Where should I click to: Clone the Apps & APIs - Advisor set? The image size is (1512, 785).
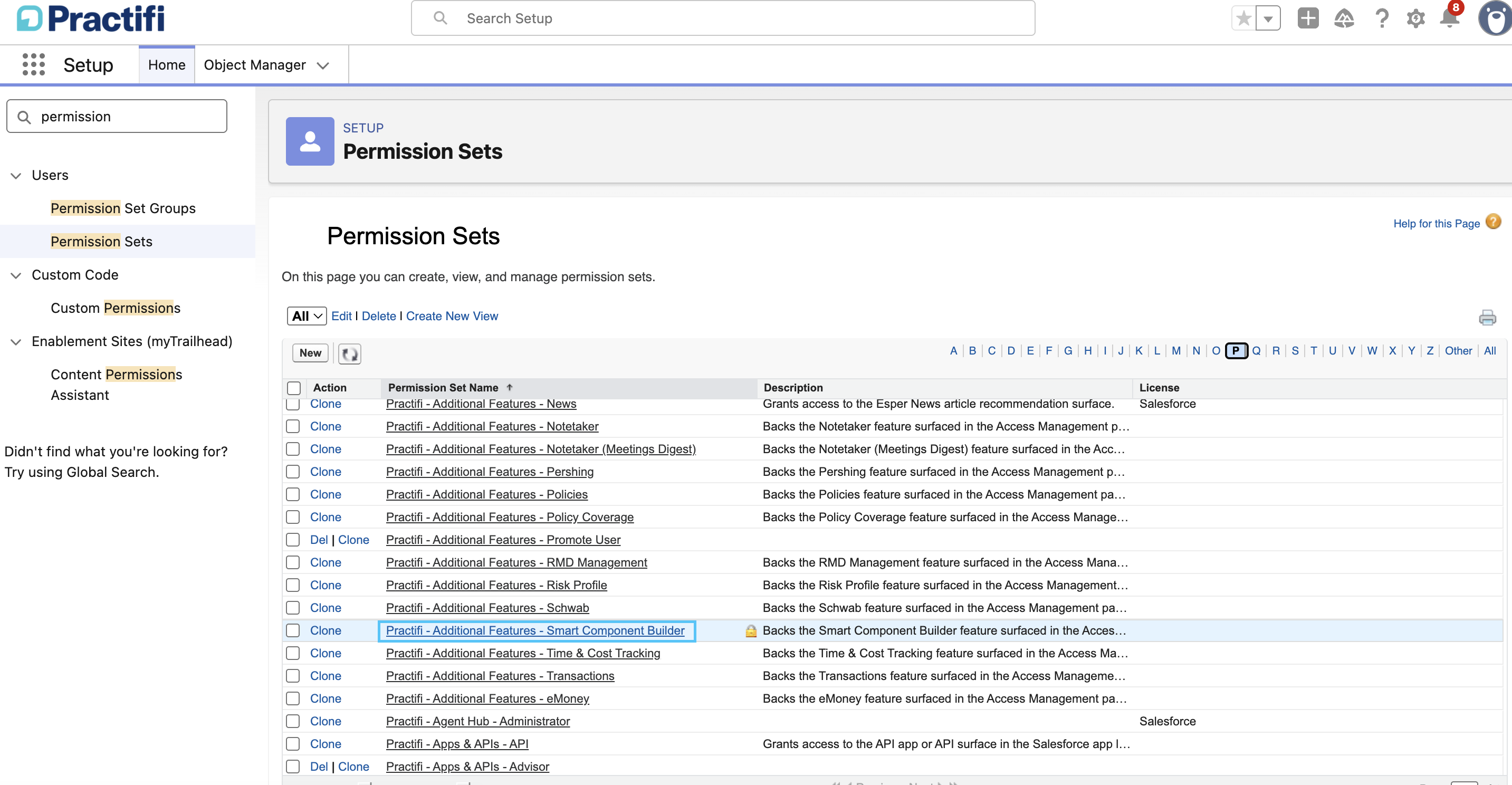click(353, 767)
